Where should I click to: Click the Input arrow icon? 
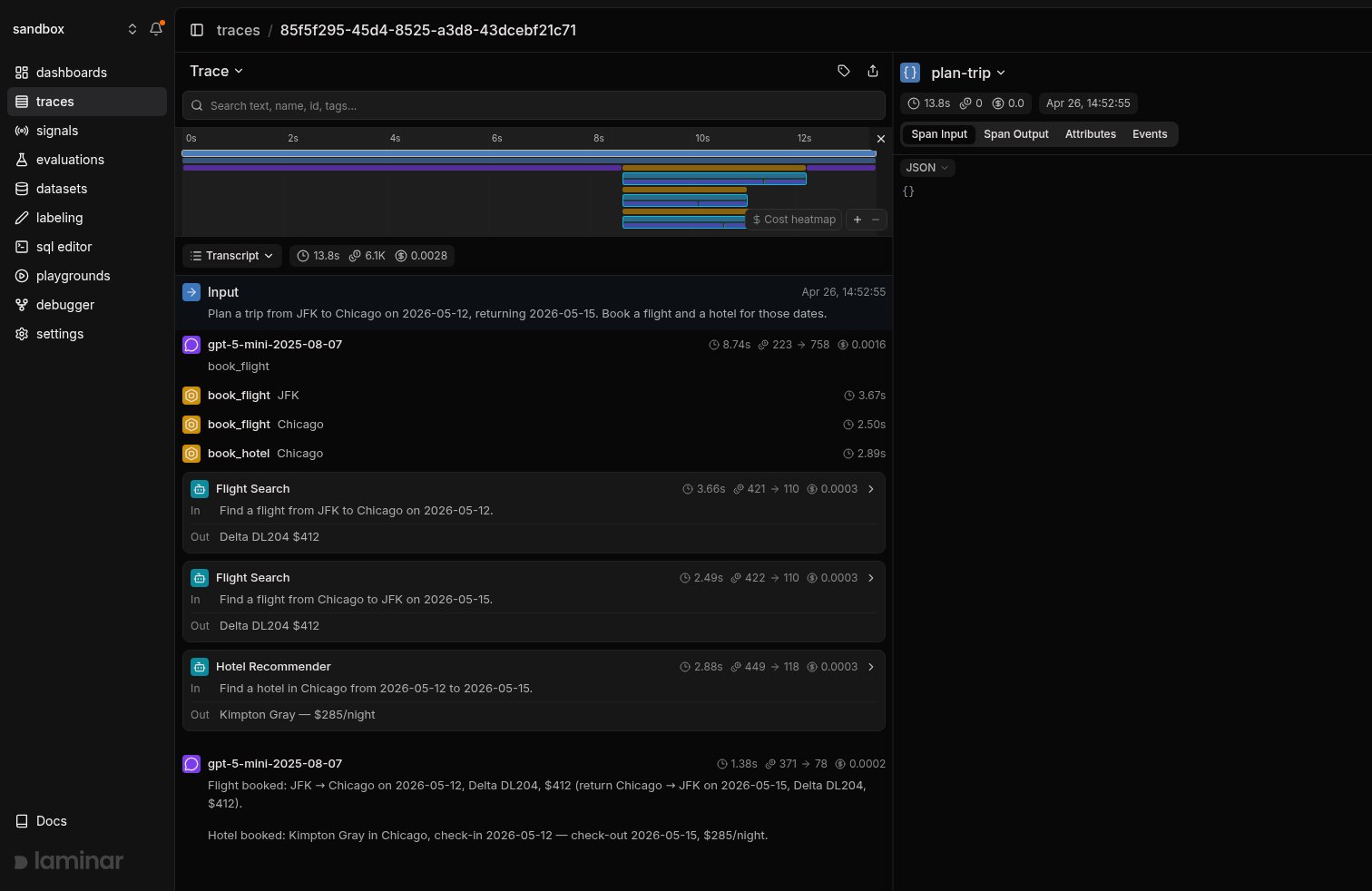191,292
